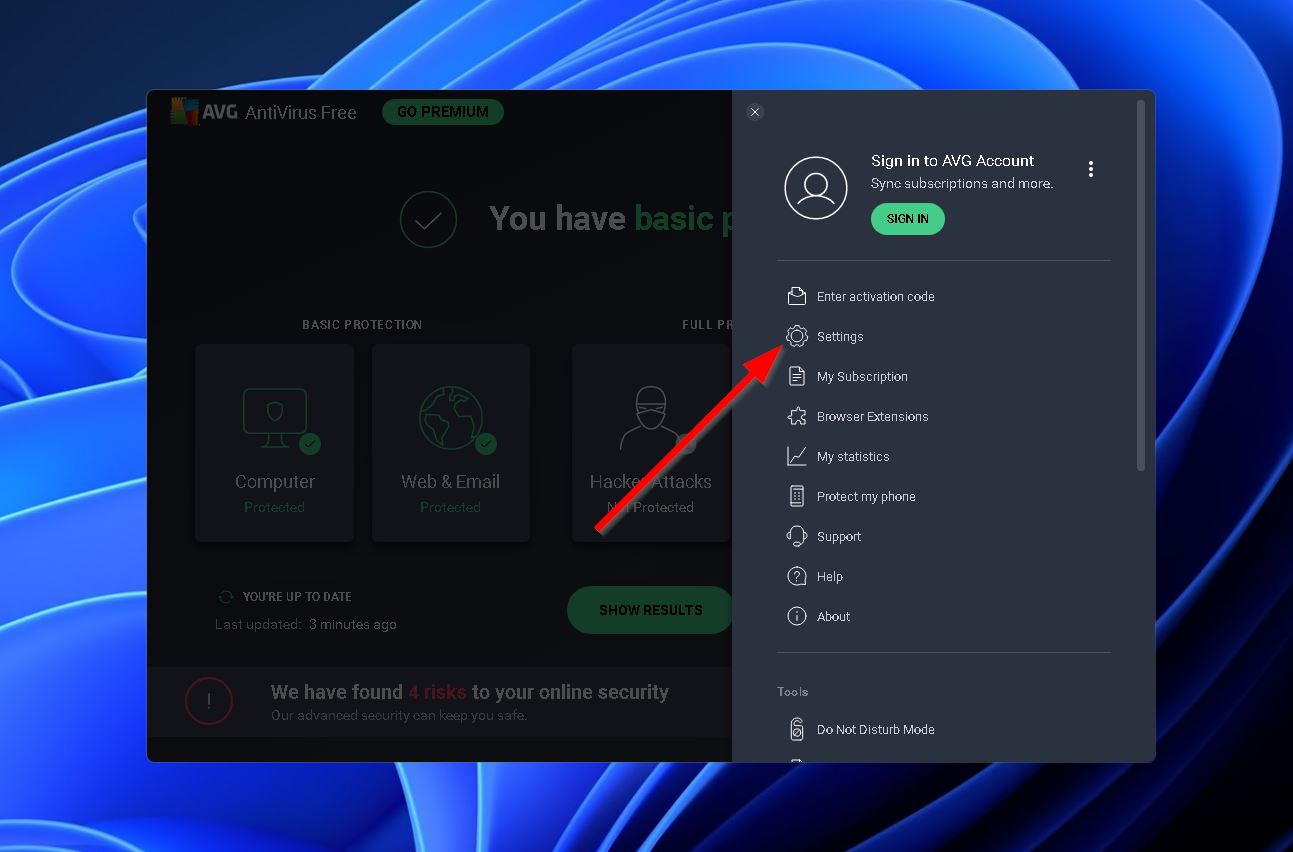Click the user profile avatar icon
The height and width of the screenshot is (852, 1293).
pyautogui.click(x=816, y=188)
